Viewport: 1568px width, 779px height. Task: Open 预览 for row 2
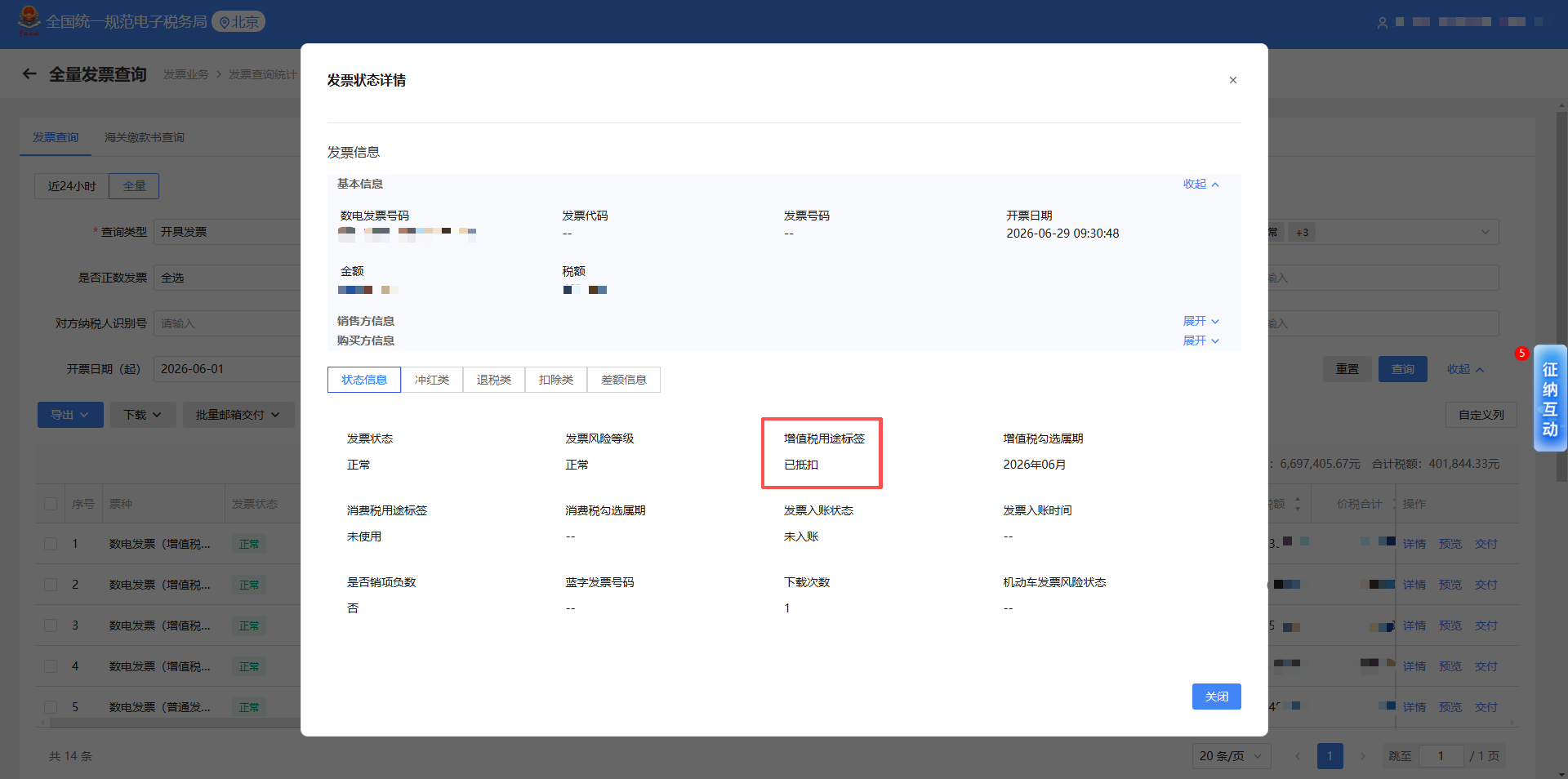point(1450,585)
